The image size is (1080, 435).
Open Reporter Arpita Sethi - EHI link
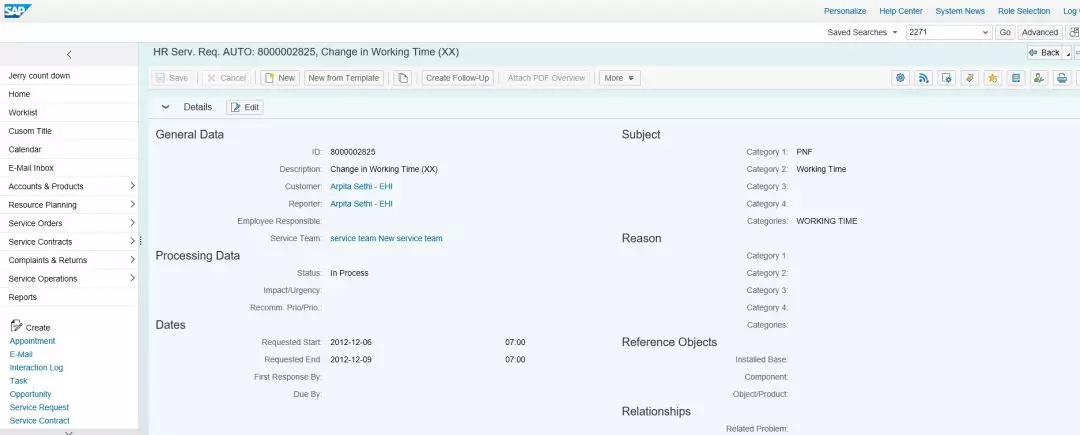362,204
